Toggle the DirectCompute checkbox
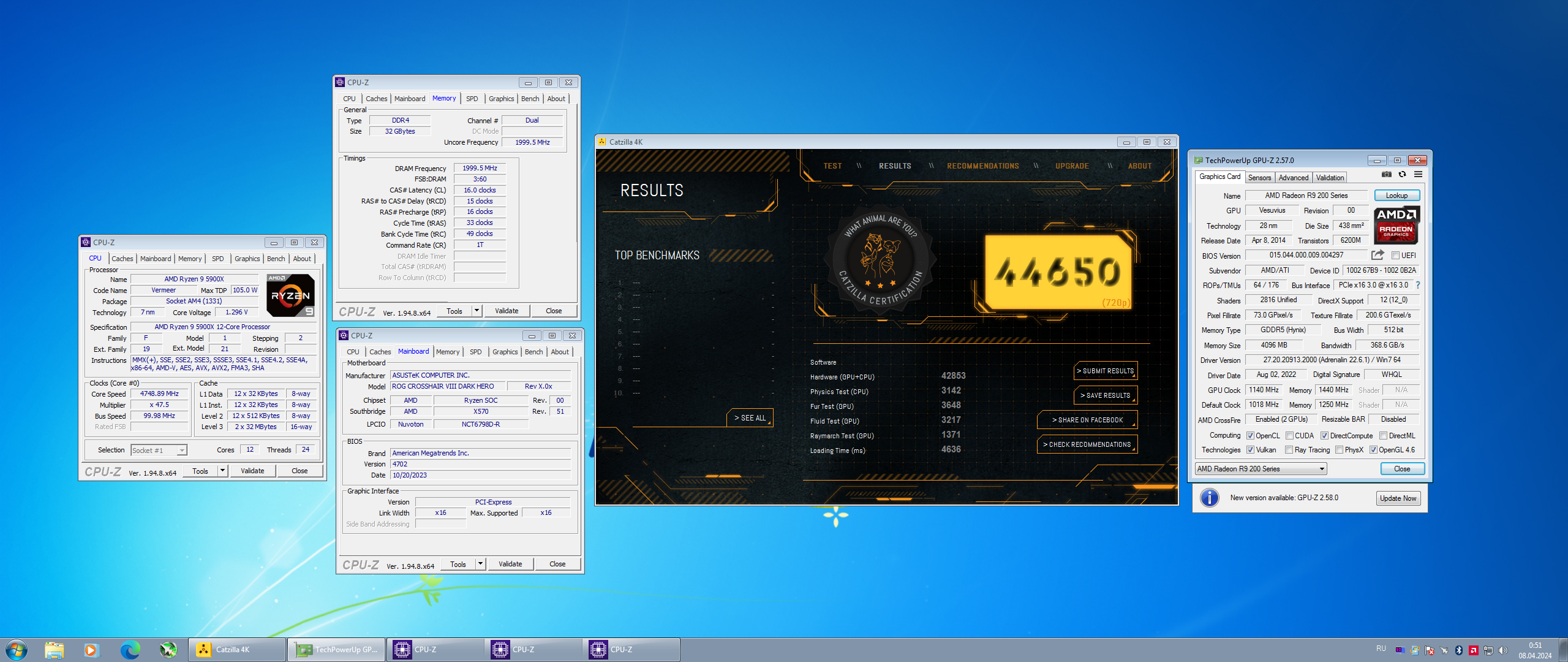Screen dimensions: 1568x662 (1325, 436)
